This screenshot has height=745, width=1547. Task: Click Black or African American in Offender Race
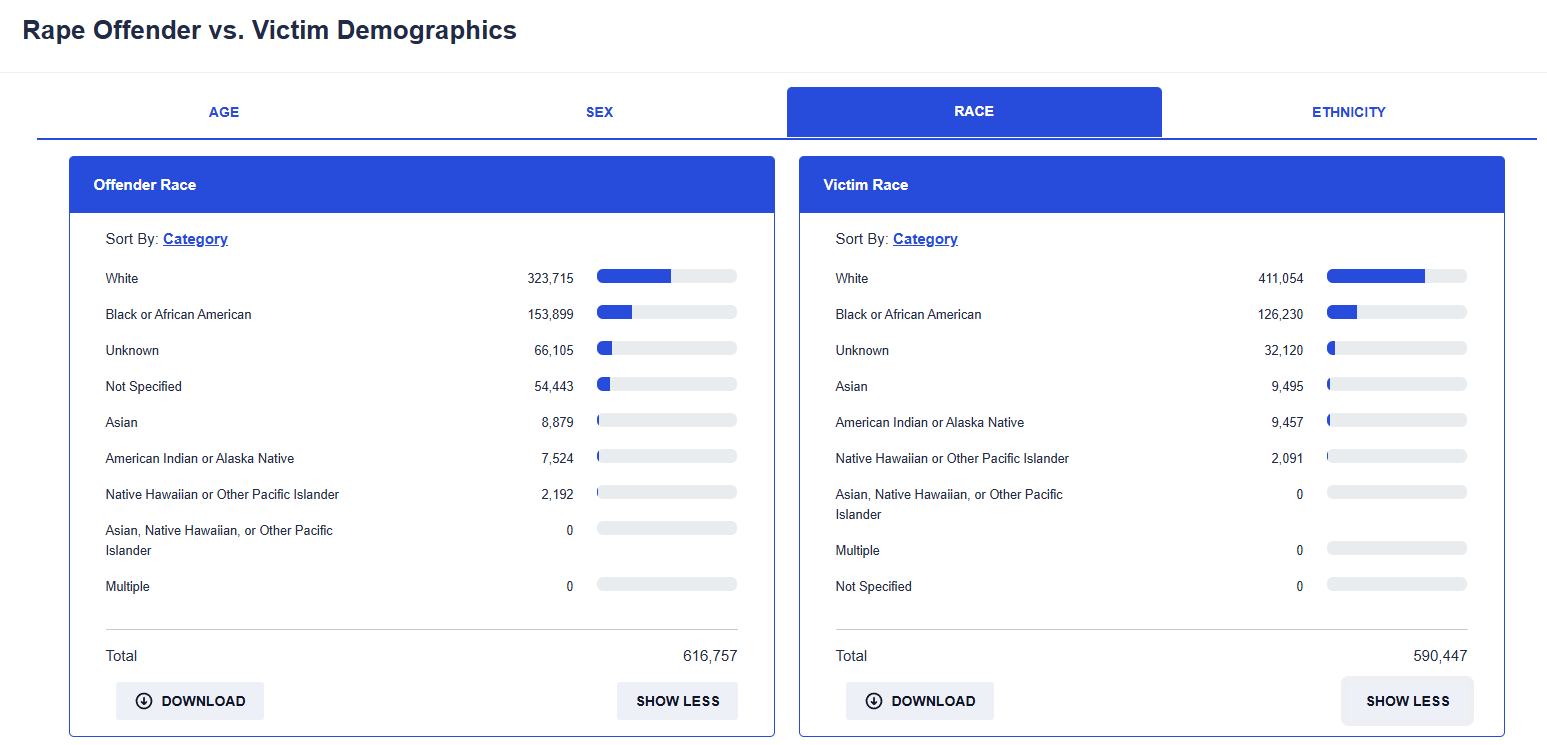tap(179, 314)
